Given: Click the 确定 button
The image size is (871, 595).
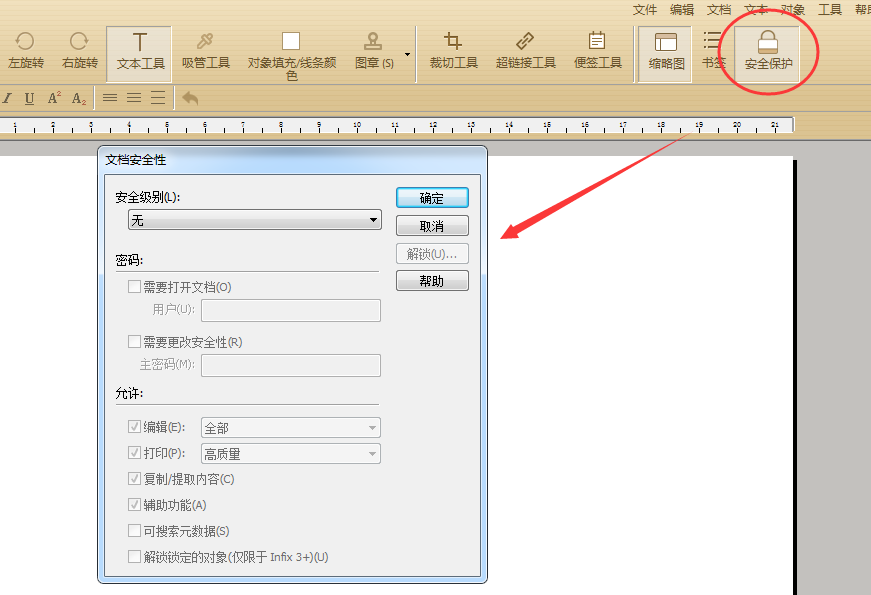Looking at the screenshot, I should tap(432, 198).
